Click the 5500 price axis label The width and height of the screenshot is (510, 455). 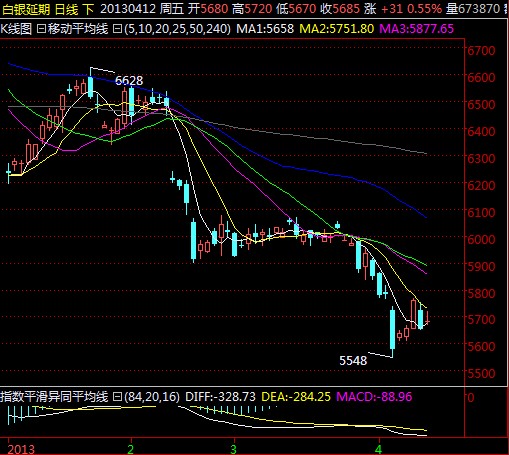481,373
